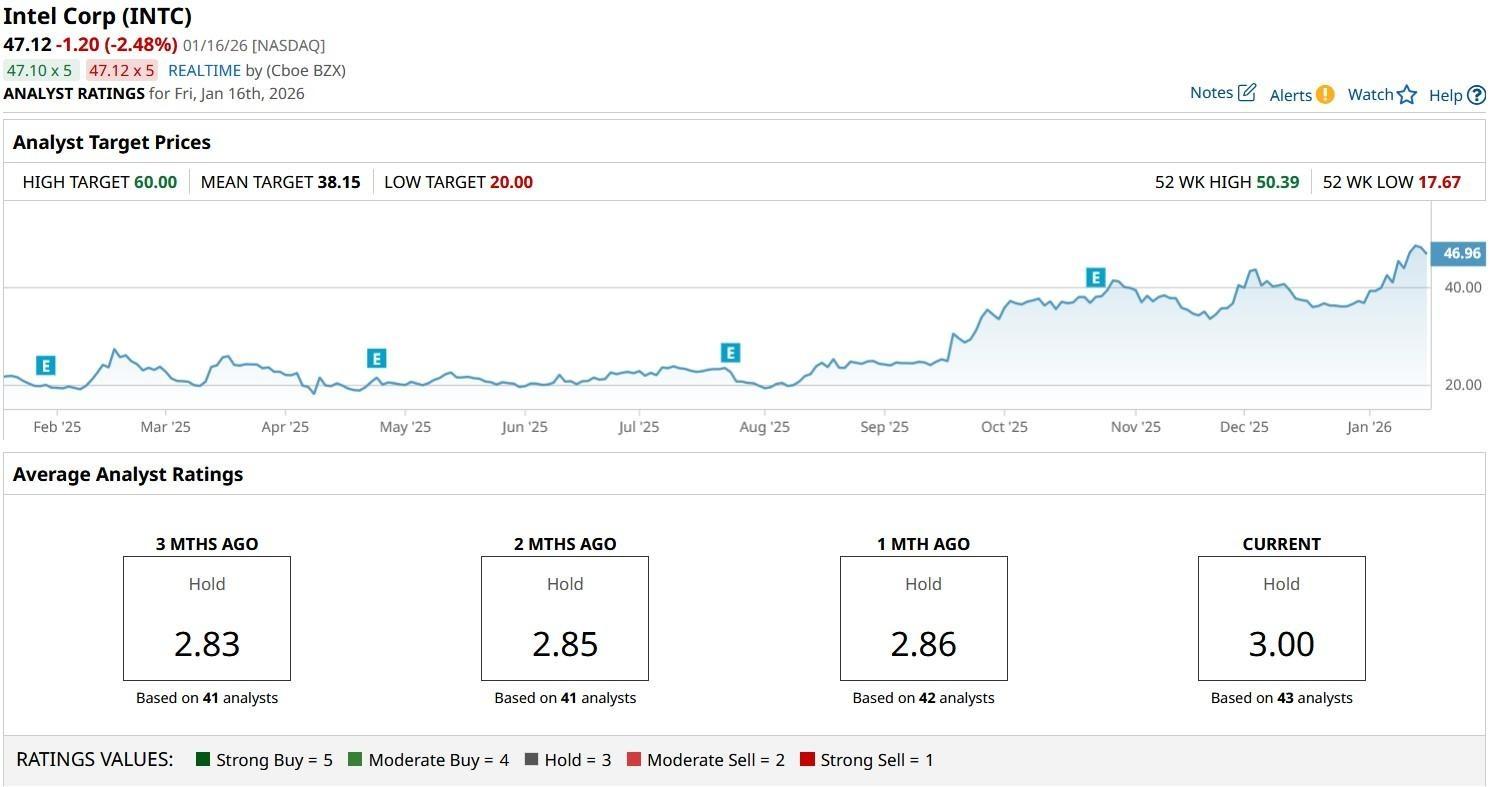Image resolution: width=1492 pixels, height=787 pixels.
Task: Select the earnings E marker near Feb '25
Action: [45, 365]
